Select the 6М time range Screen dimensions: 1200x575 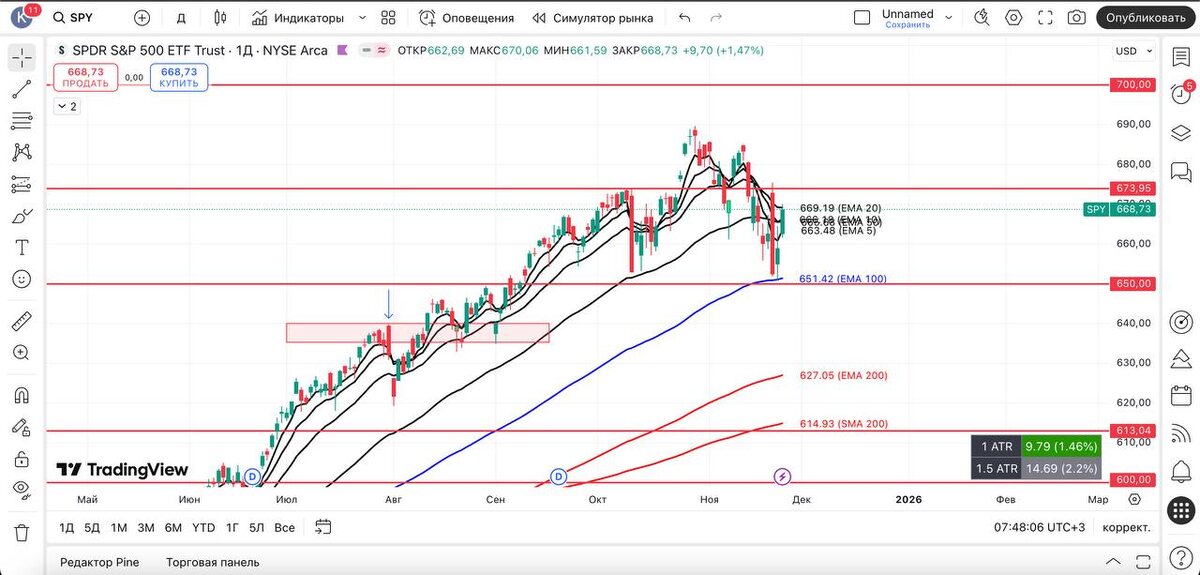pos(173,527)
